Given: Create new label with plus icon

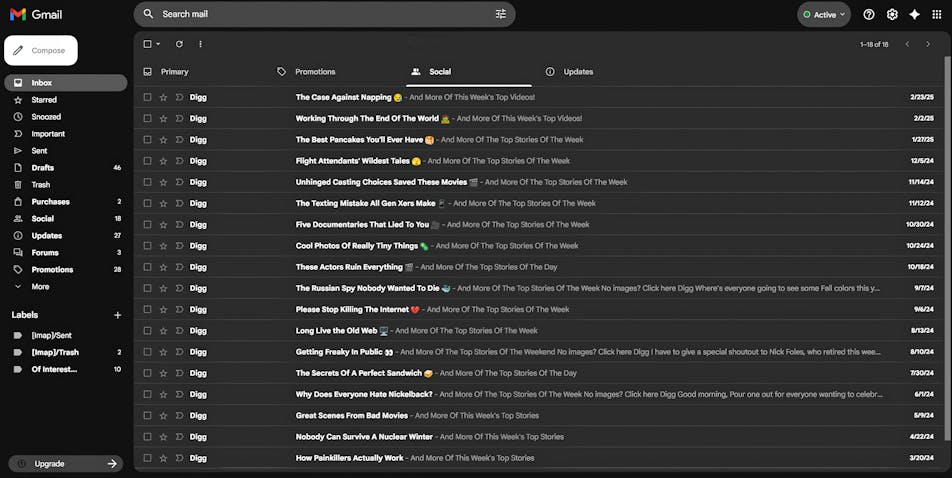Looking at the screenshot, I should click(117, 315).
